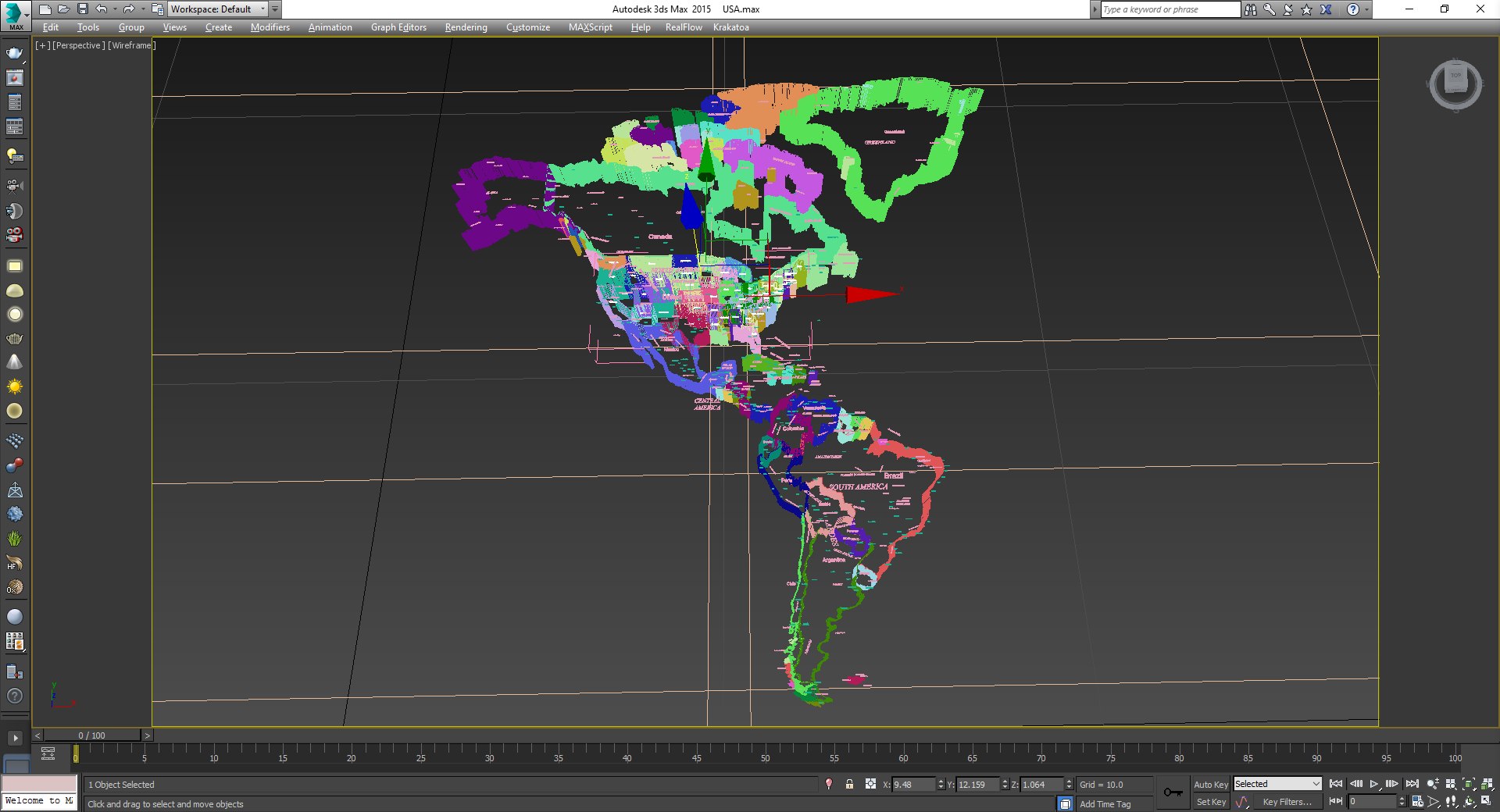Image resolution: width=1500 pixels, height=812 pixels.
Task: Click the Save File icon
Action: 82,9
